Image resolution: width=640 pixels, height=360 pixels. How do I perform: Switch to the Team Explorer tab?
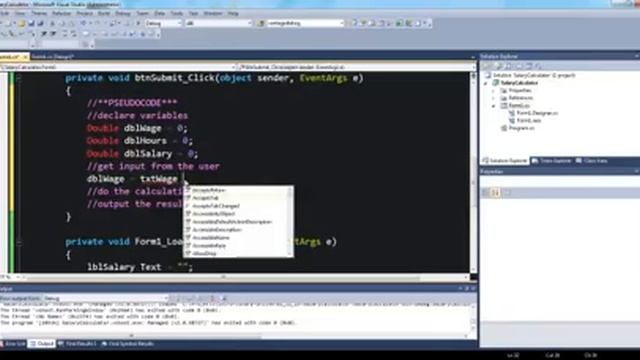pyautogui.click(x=552, y=161)
